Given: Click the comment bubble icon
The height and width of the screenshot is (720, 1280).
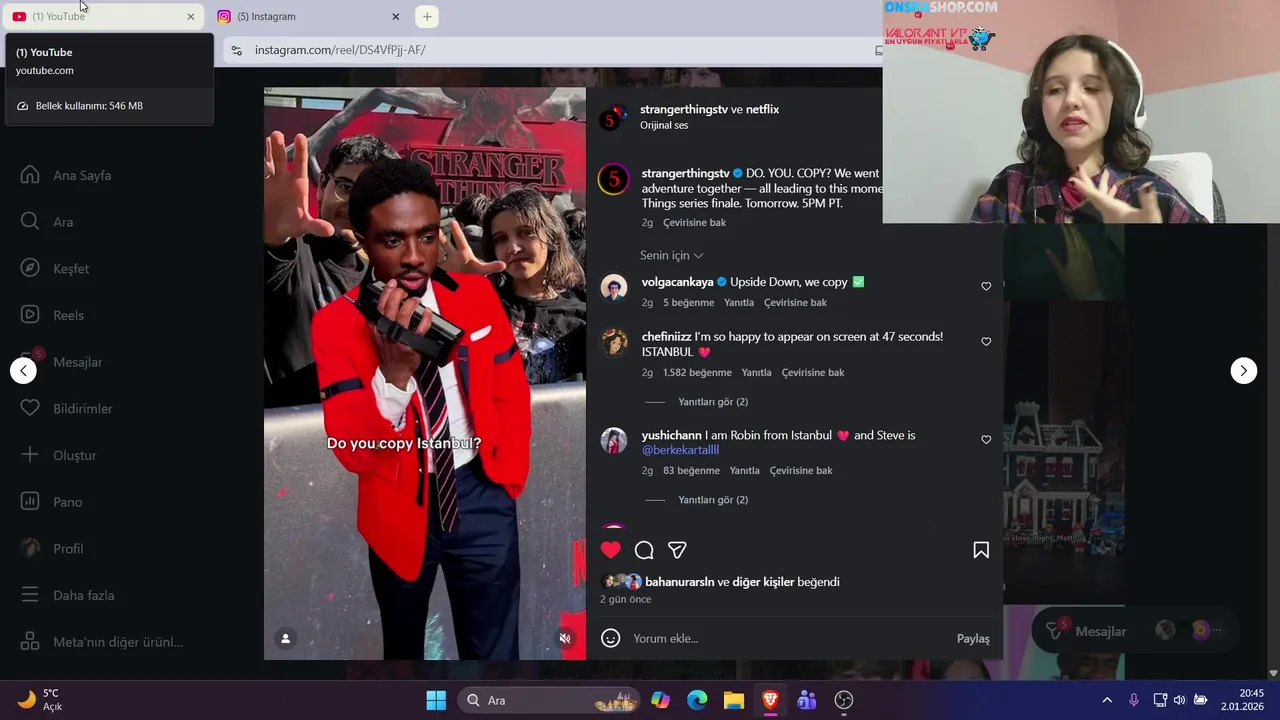Looking at the screenshot, I should pos(644,549).
